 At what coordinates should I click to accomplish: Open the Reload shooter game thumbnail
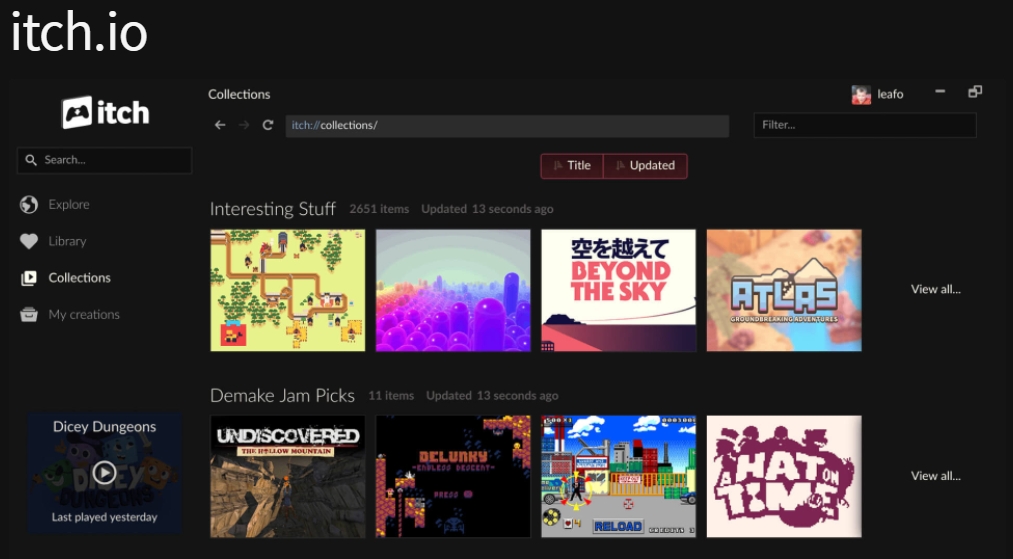[x=618, y=476]
